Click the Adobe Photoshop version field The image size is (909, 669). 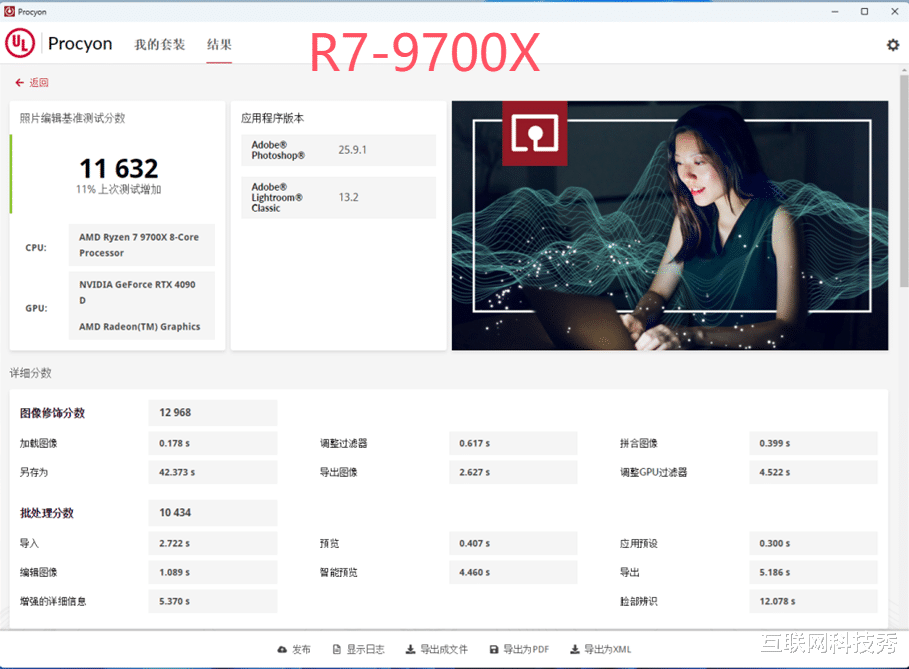pyautogui.click(x=337, y=150)
